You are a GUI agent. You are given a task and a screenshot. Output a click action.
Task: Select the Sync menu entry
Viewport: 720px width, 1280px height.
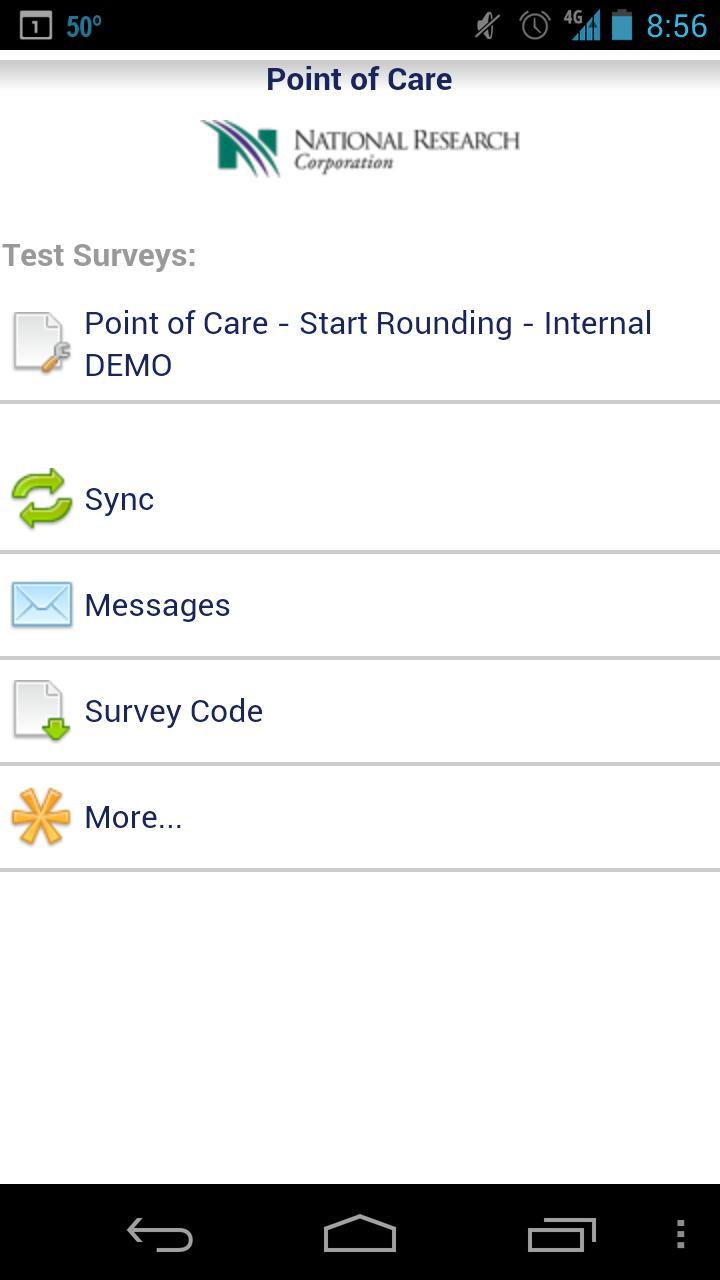click(x=119, y=498)
